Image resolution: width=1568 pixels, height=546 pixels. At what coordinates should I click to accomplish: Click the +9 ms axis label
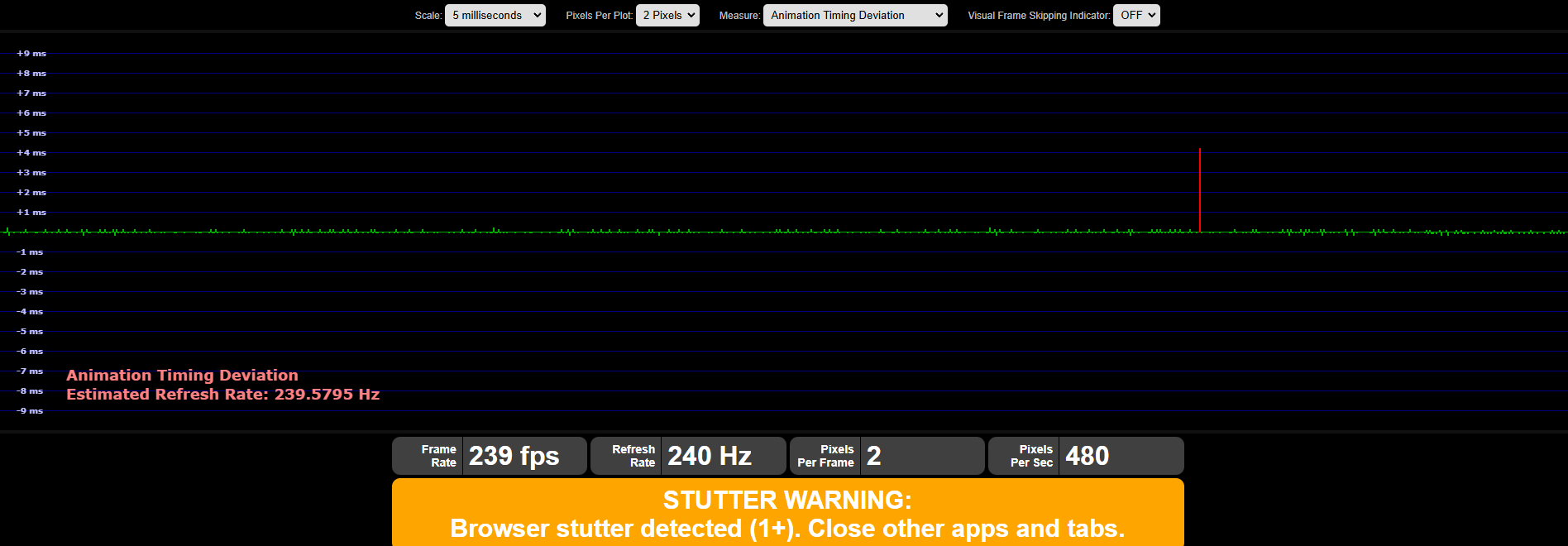(x=31, y=54)
